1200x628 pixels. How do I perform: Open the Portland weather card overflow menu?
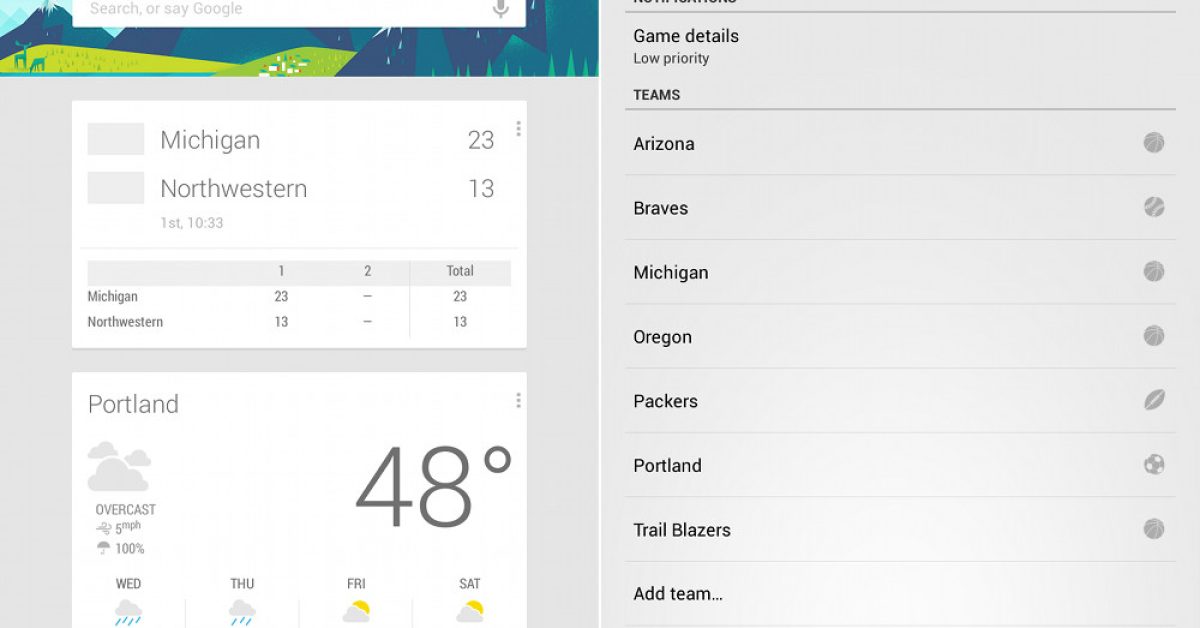(518, 401)
